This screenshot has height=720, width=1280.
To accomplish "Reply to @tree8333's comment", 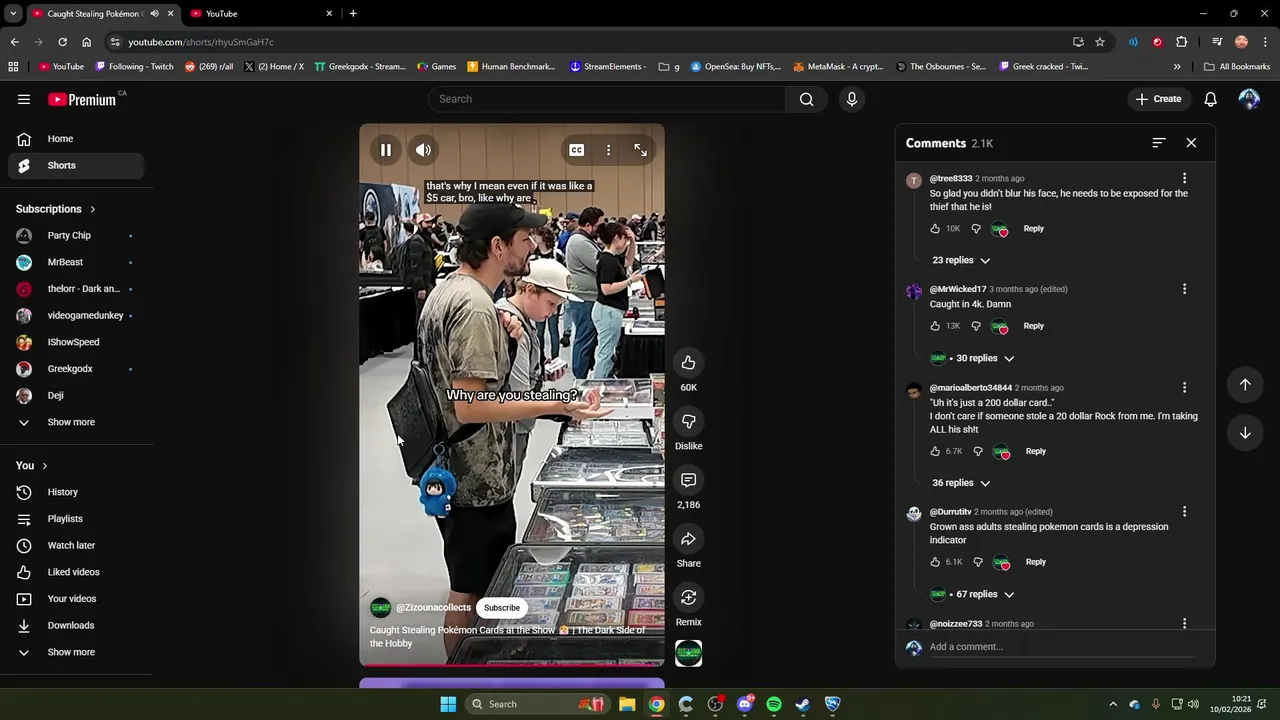I will [x=1033, y=229].
